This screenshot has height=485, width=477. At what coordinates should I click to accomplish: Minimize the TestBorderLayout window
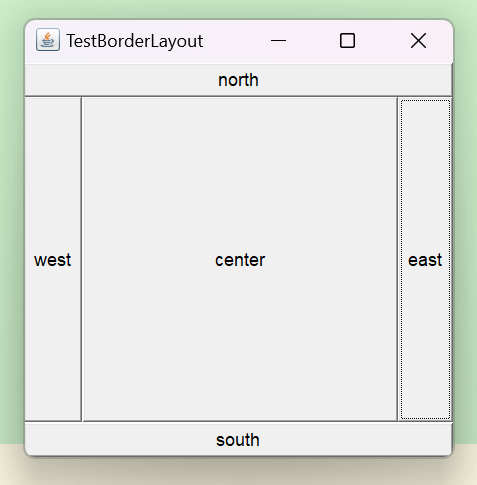(278, 41)
